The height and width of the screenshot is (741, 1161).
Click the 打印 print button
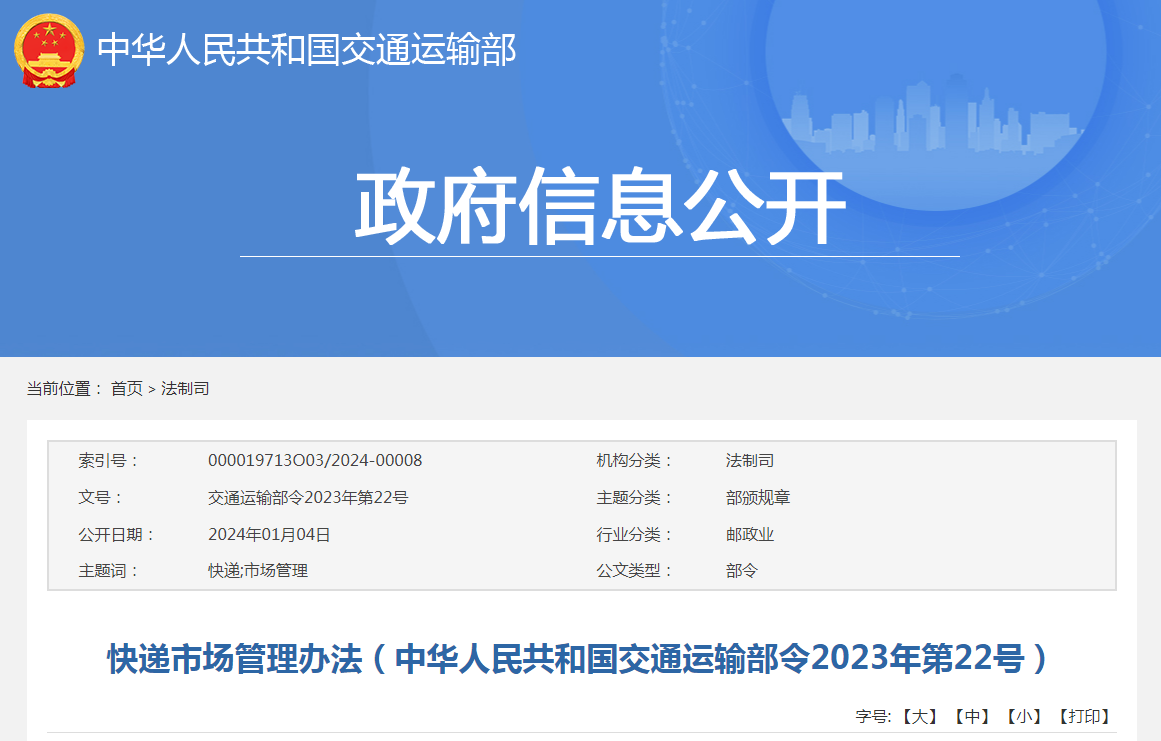[x=1085, y=717]
